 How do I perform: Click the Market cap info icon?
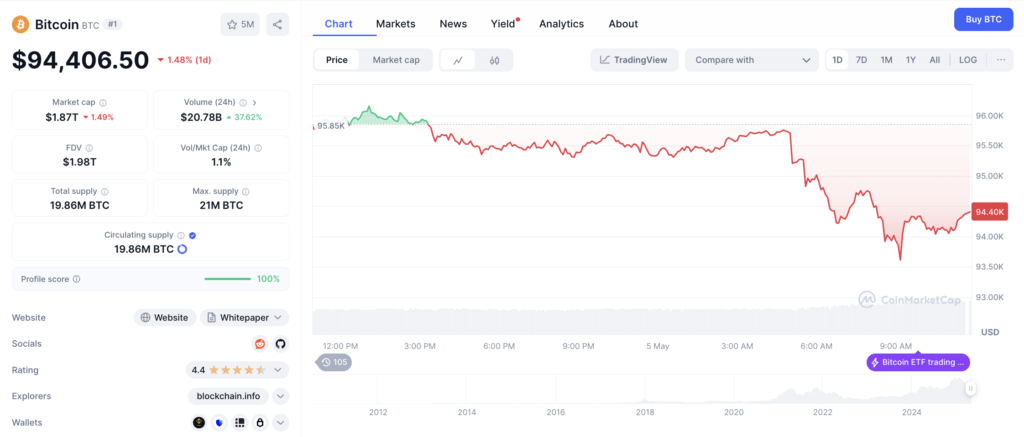[x=103, y=103]
